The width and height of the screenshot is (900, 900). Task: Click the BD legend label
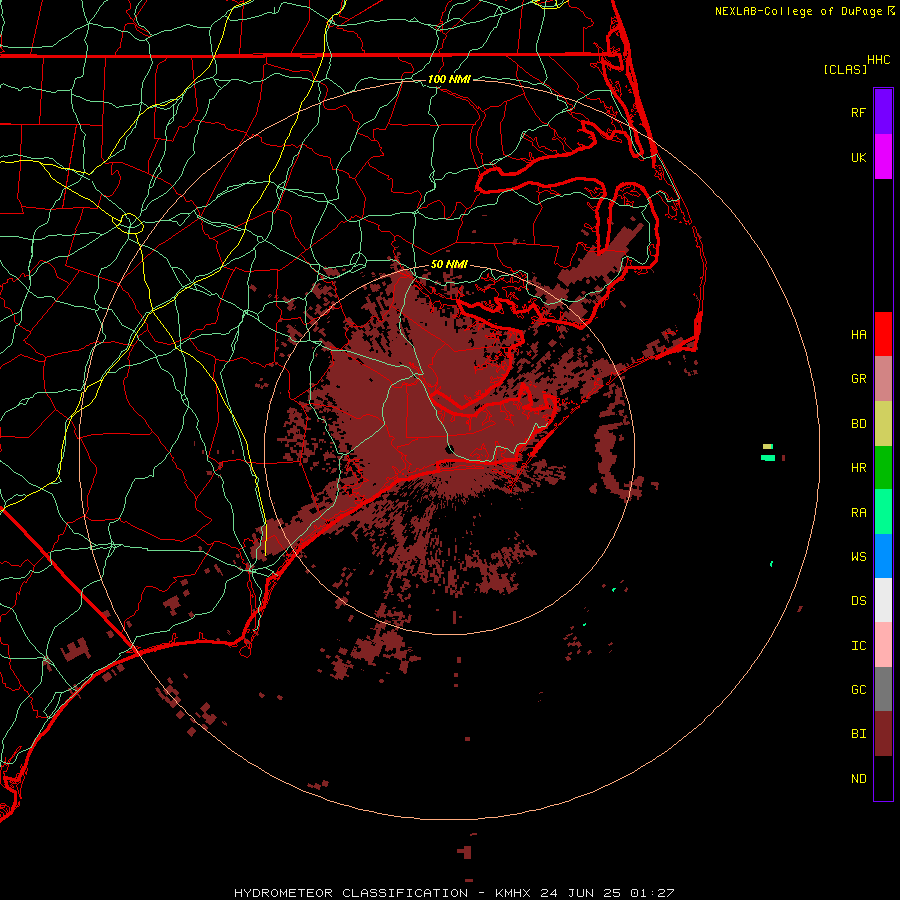click(x=858, y=424)
